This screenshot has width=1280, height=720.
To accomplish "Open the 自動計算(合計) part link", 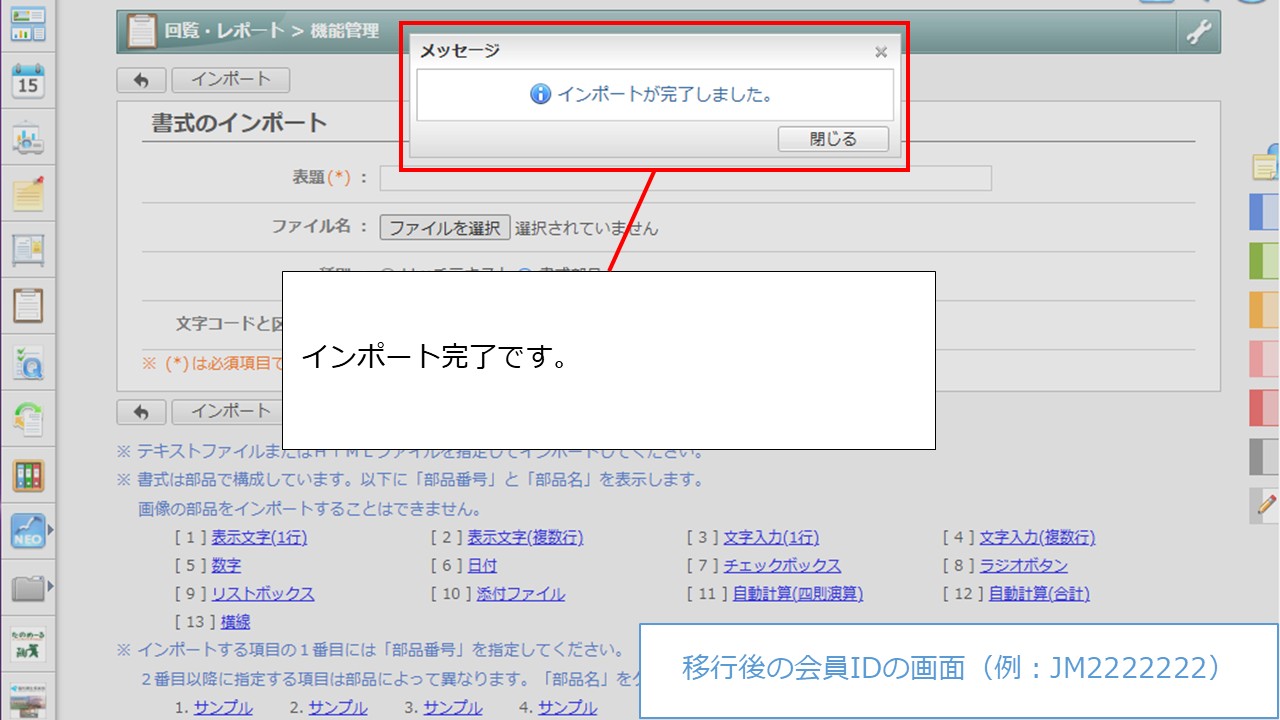I will coord(1039,594).
